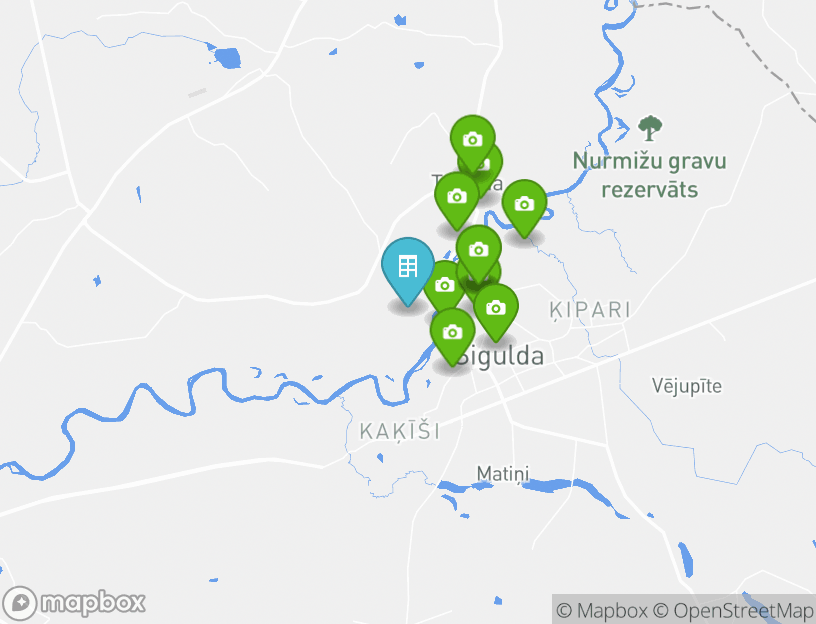This screenshot has height=624, width=816.
Task: Click the blue building marker pin
Action: point(407,268)
